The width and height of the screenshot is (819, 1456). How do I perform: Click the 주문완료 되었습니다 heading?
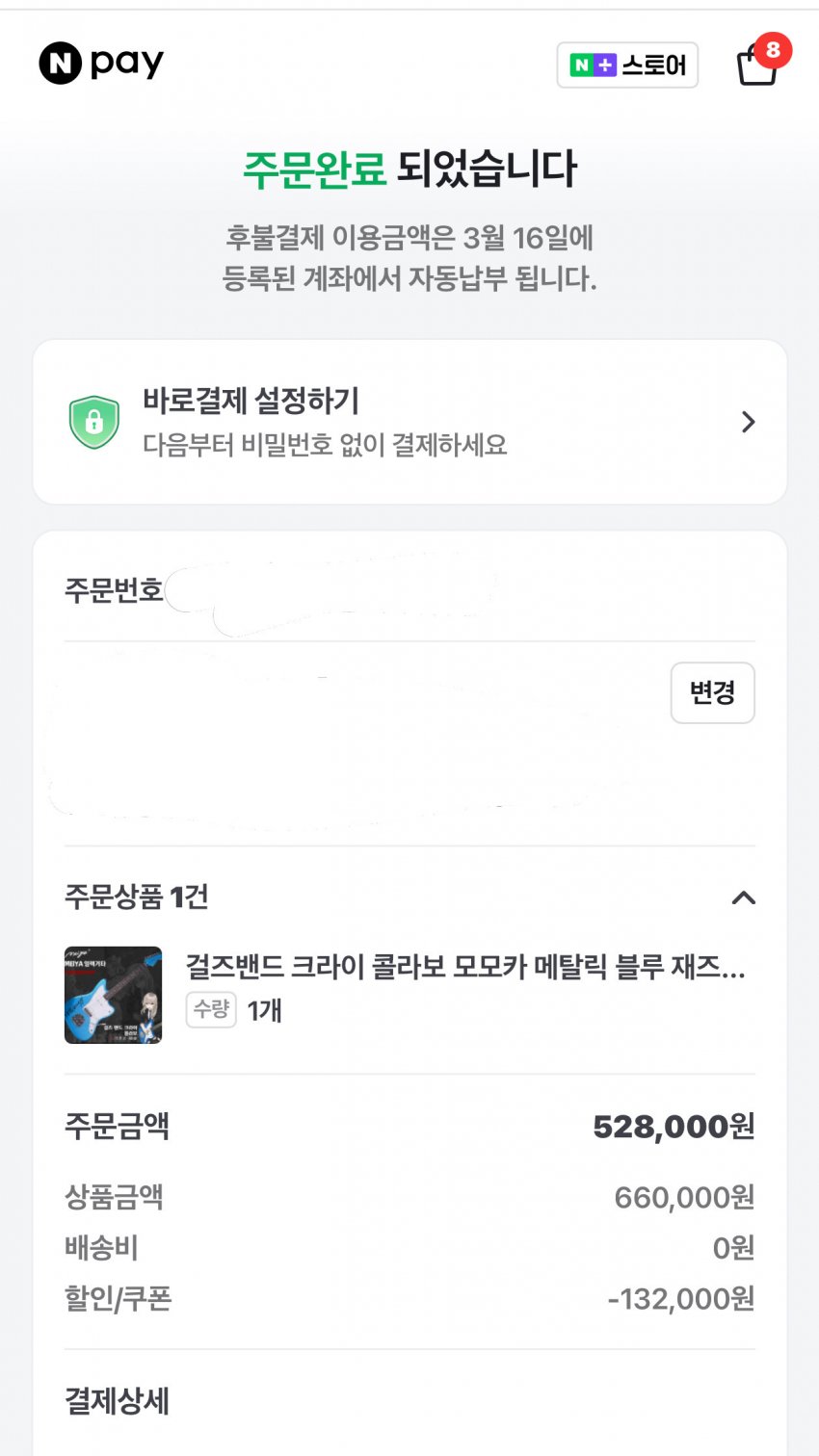coord(409,169)
